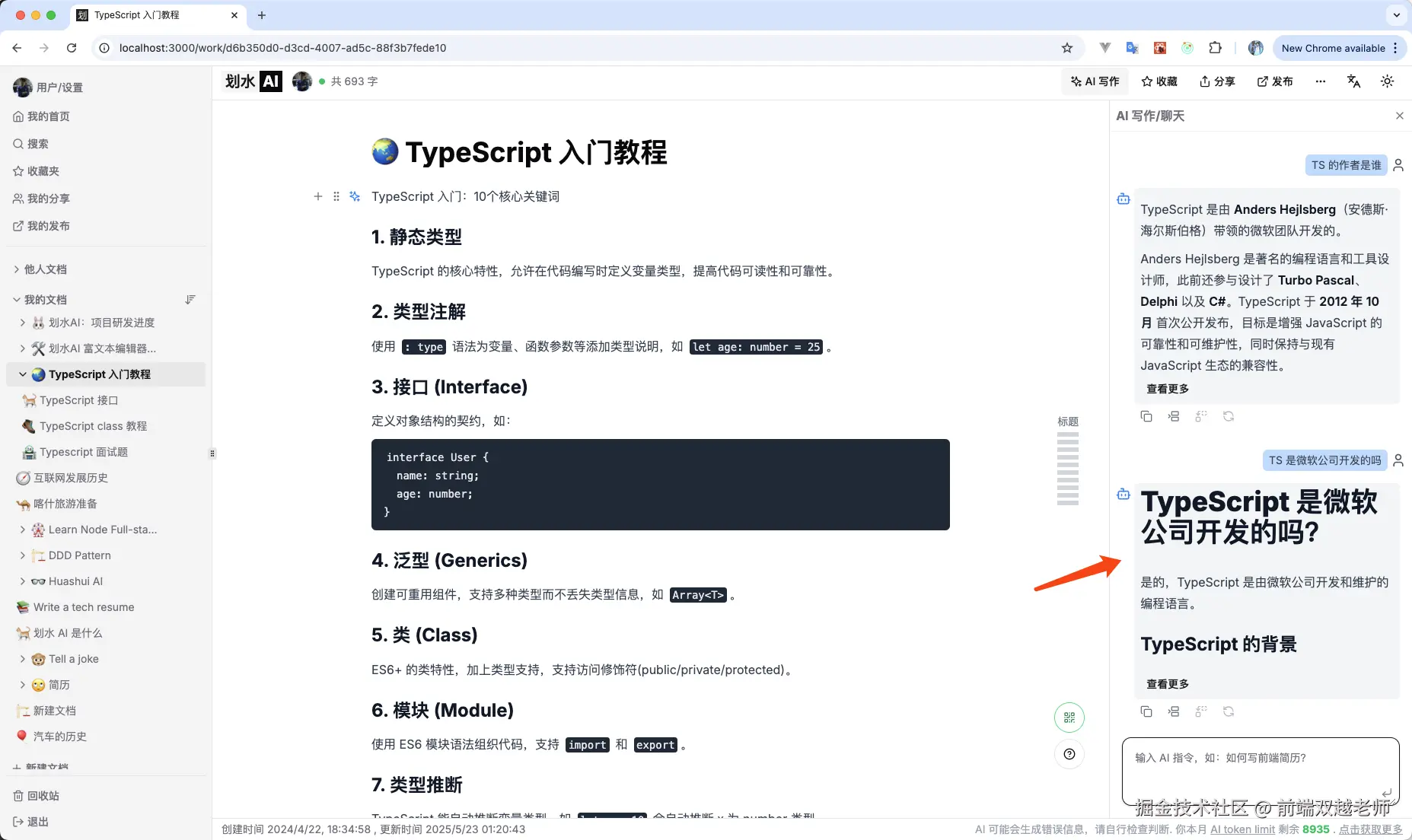The width and height of the screenshot is (1412, 840).
Task: Click the AI sparkle icon beside paragraph
Action: pyautogui.click(x=355, y=196)
